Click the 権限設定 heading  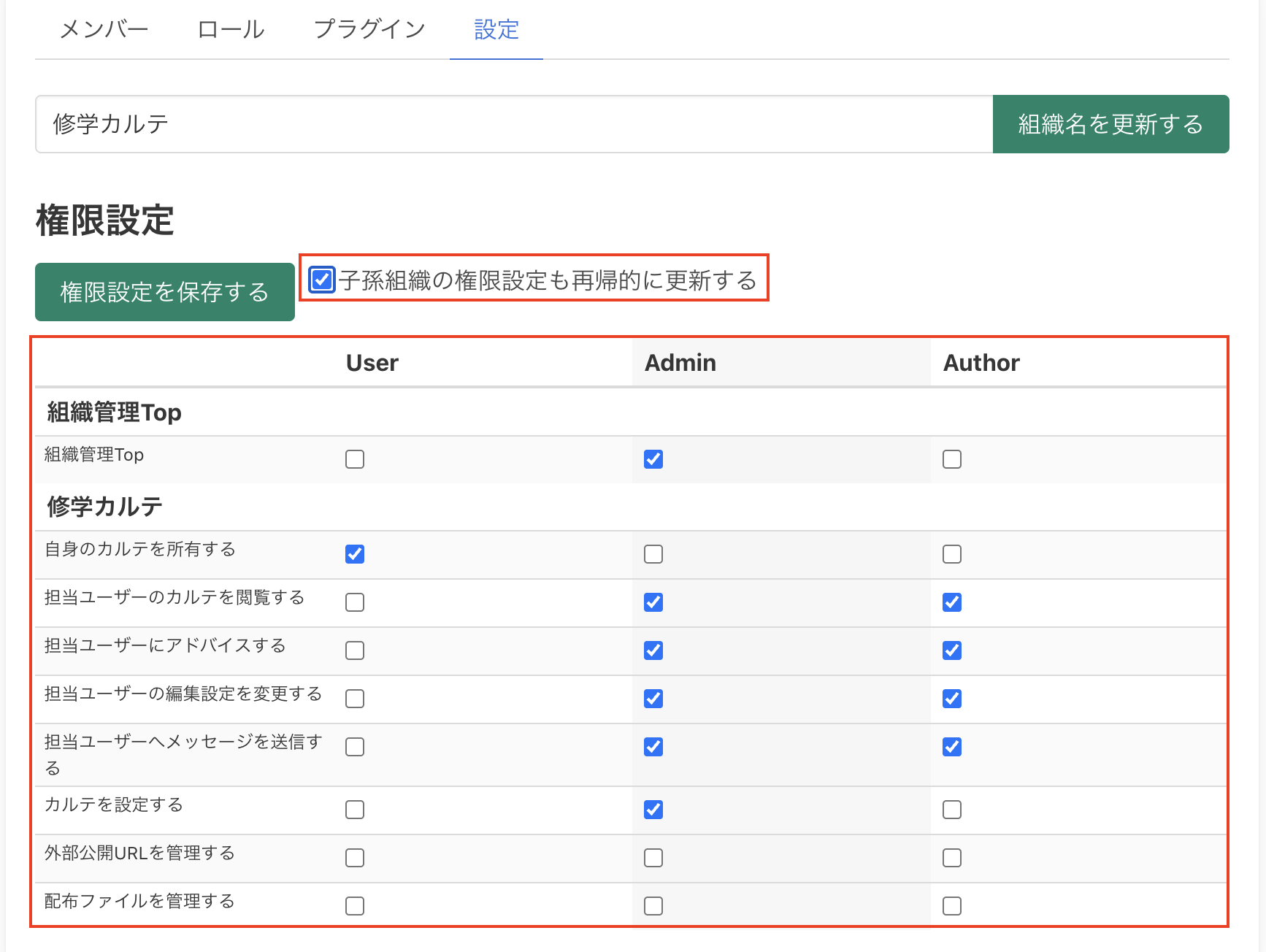[105, 220]
